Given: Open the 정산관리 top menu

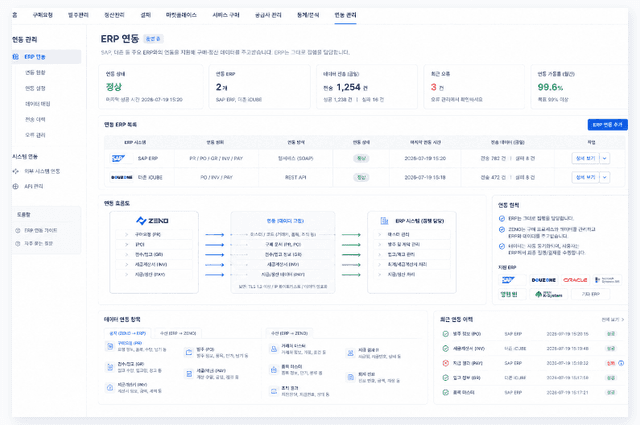Looking at the screenshot, I should coord(114,15).
